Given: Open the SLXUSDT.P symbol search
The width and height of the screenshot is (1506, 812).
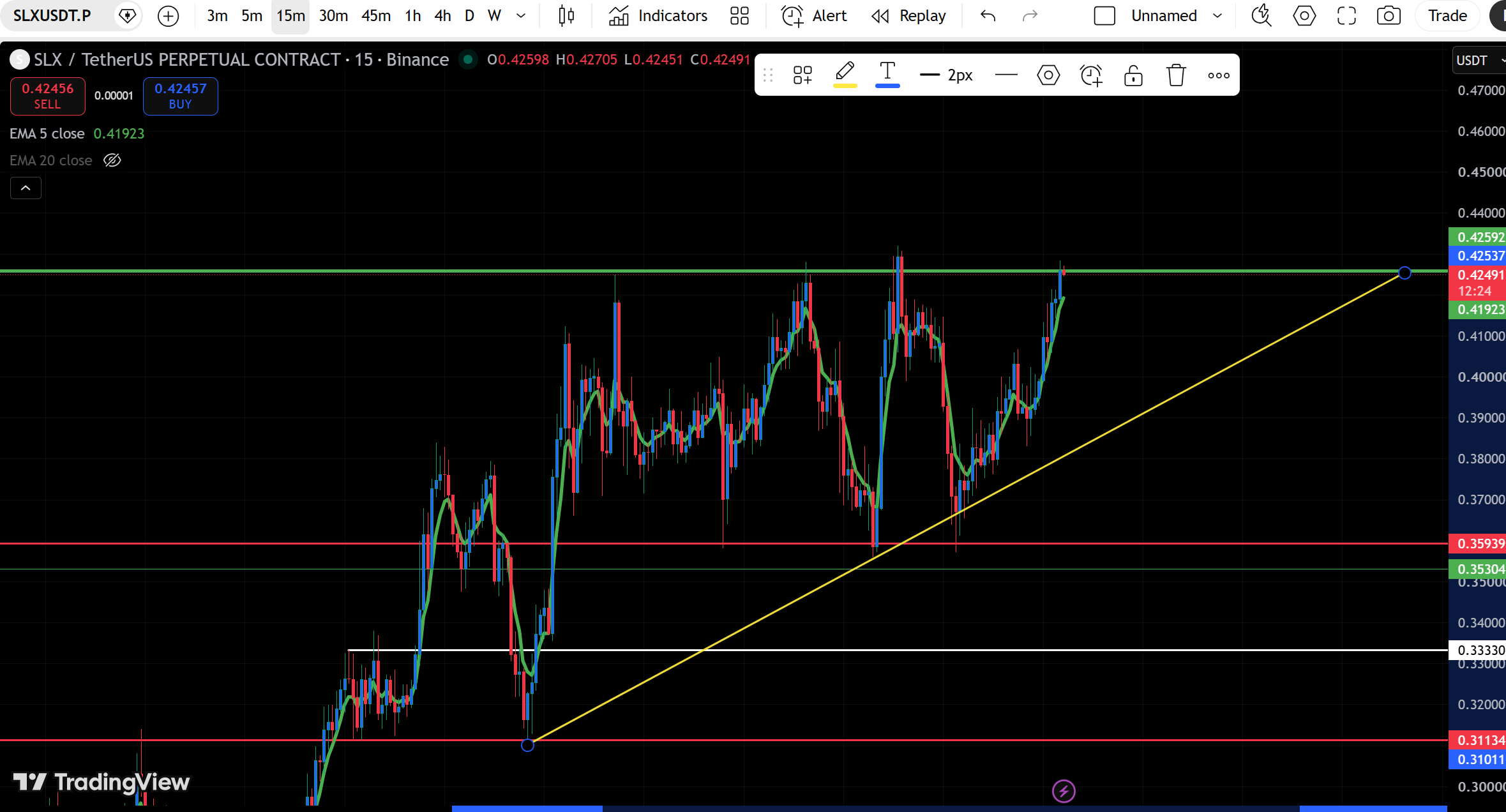Looking at the screenshot, I should point(52,15).
